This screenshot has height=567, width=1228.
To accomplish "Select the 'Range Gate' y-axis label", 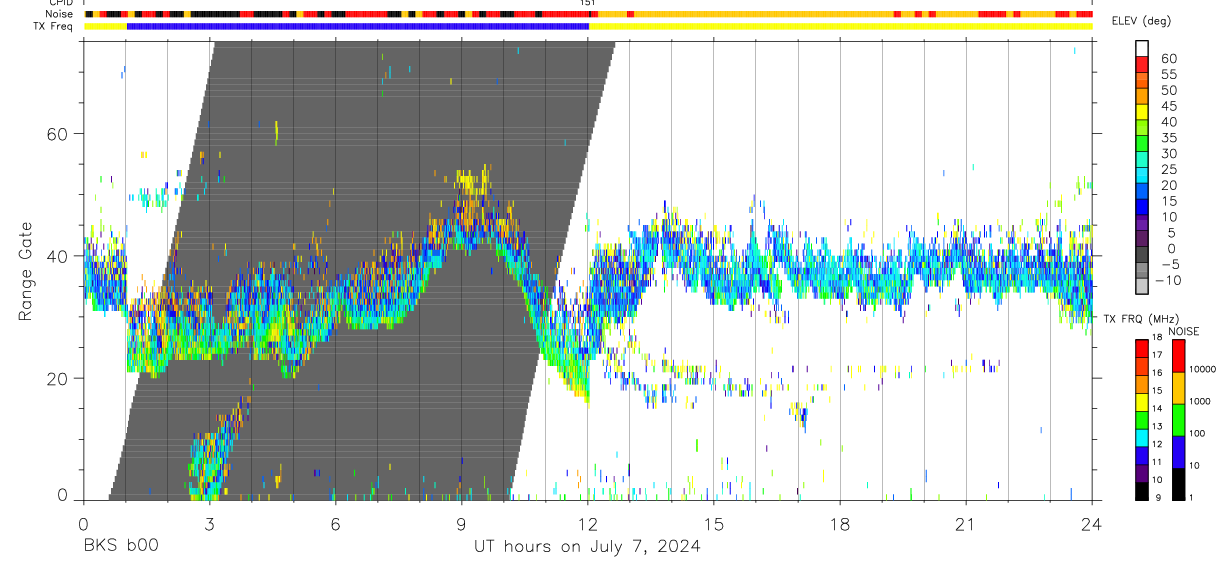I will (x=27, y=271).
